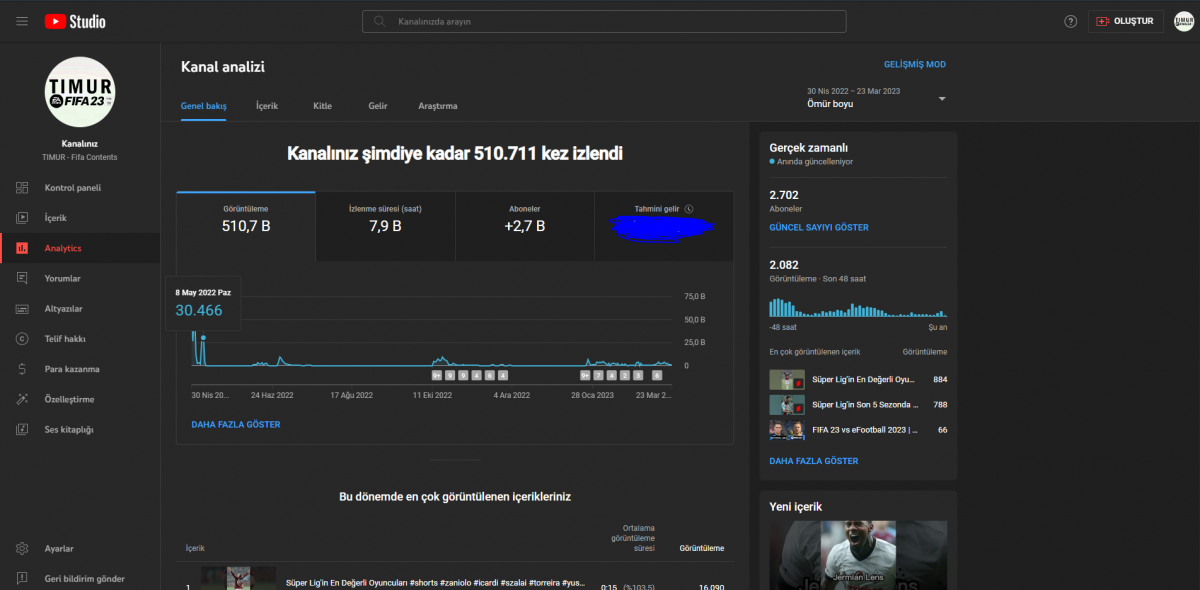Screen dimensions: 1200x590
Task: Click the Son 48 saat realtime bar chart
Action: [858, 307]
